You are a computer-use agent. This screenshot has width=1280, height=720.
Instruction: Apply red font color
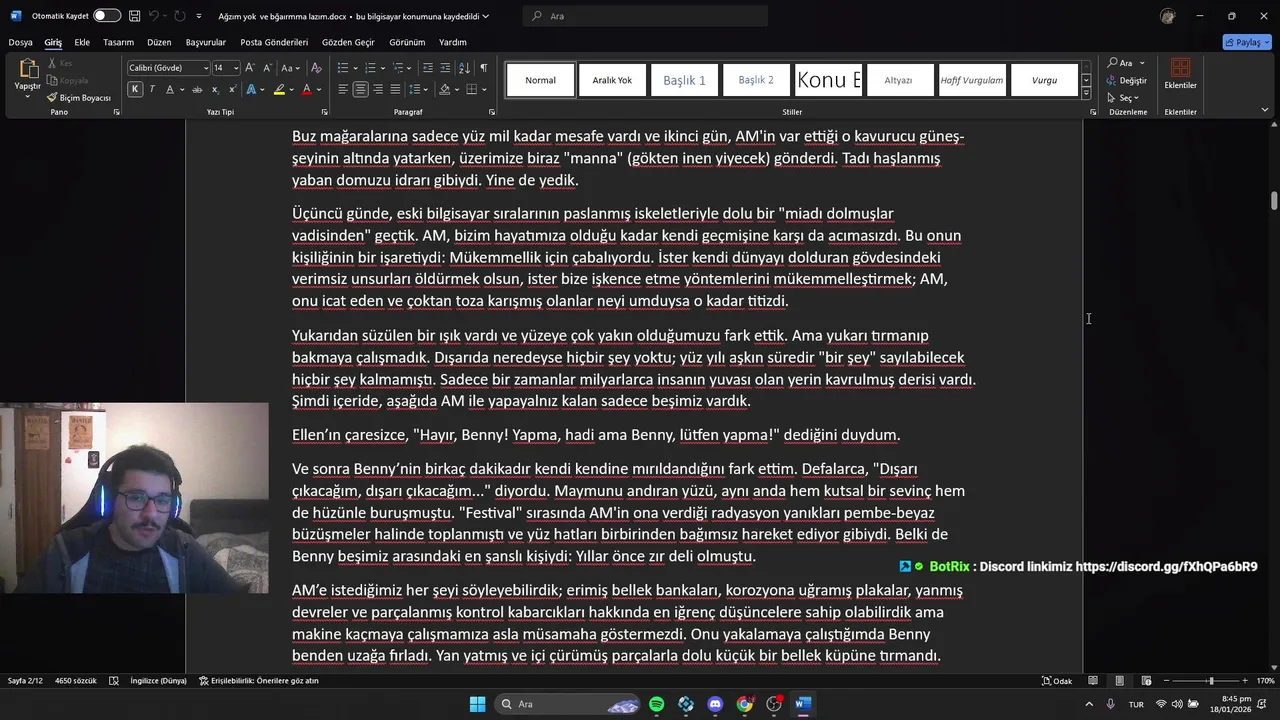307,90
